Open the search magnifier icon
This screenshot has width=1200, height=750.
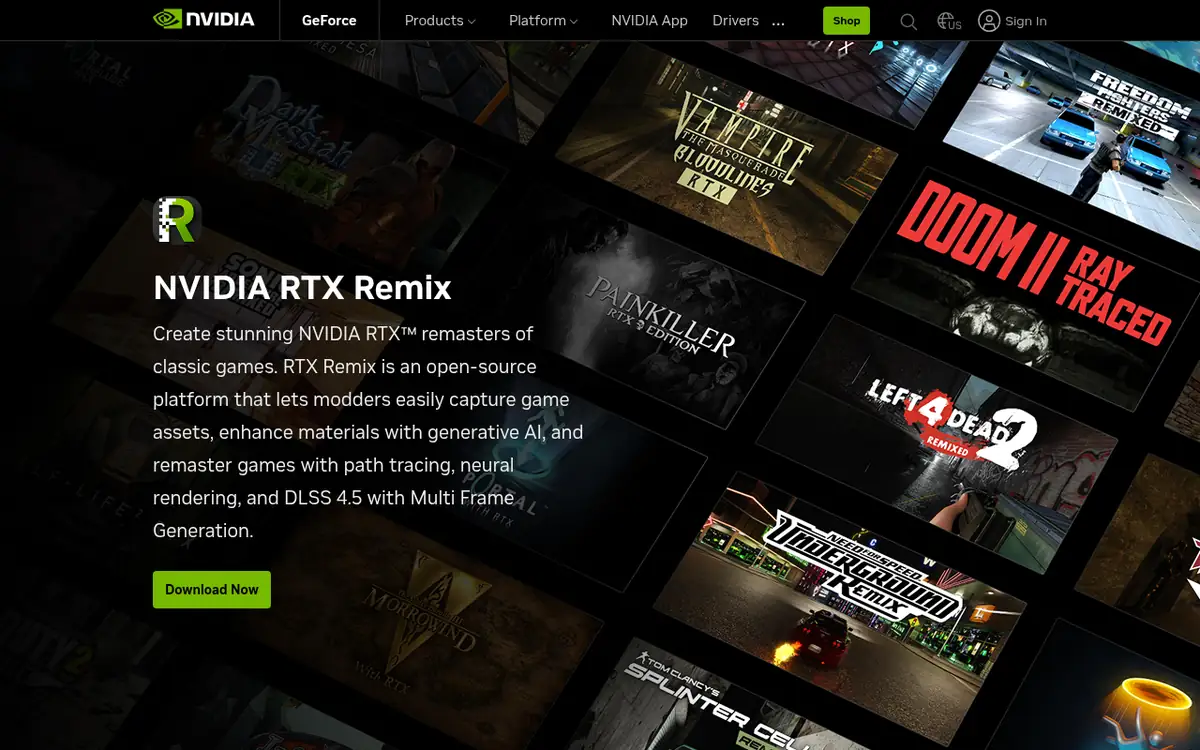(x=908, y=21)
